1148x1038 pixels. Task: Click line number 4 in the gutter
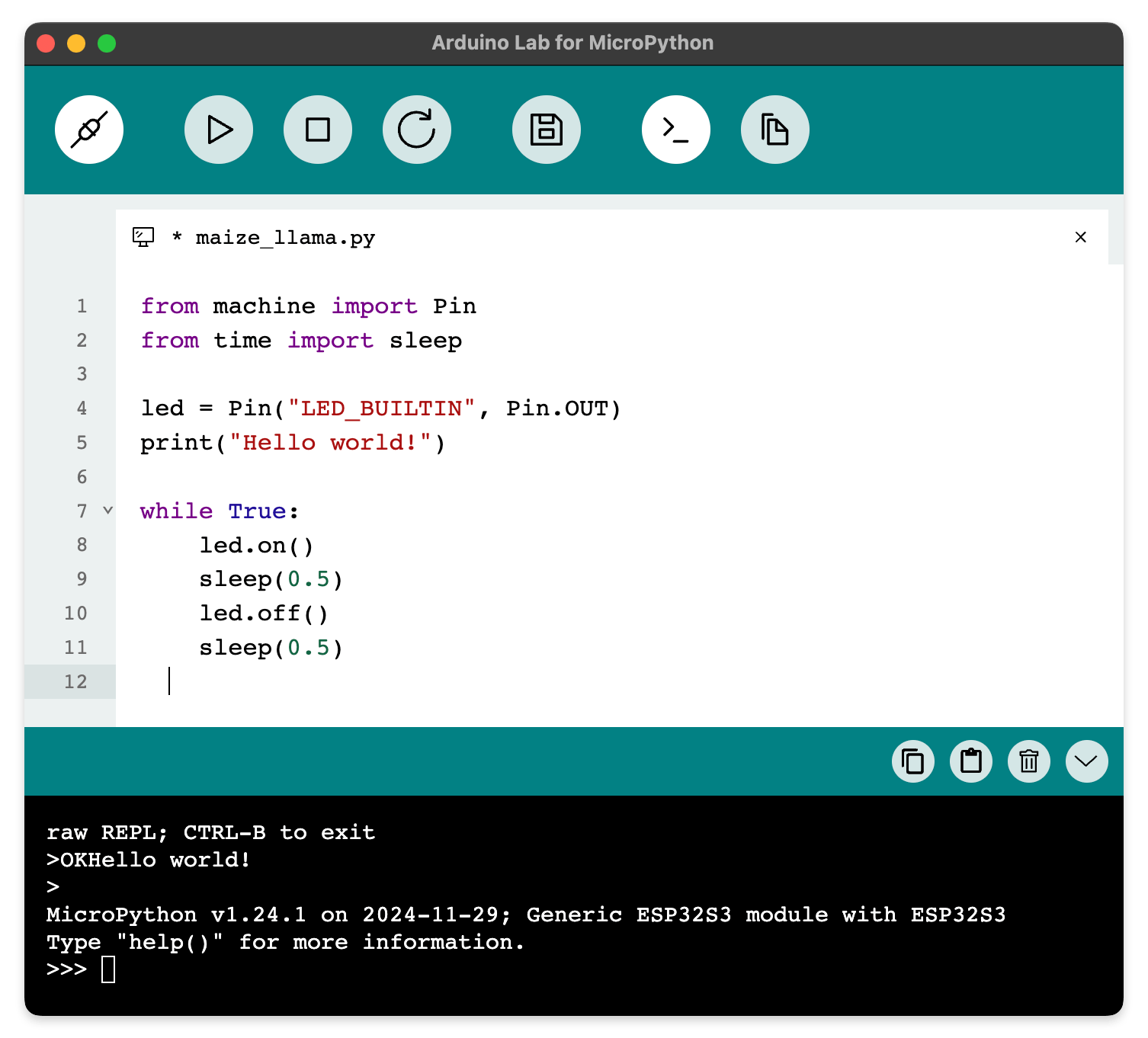81,408
